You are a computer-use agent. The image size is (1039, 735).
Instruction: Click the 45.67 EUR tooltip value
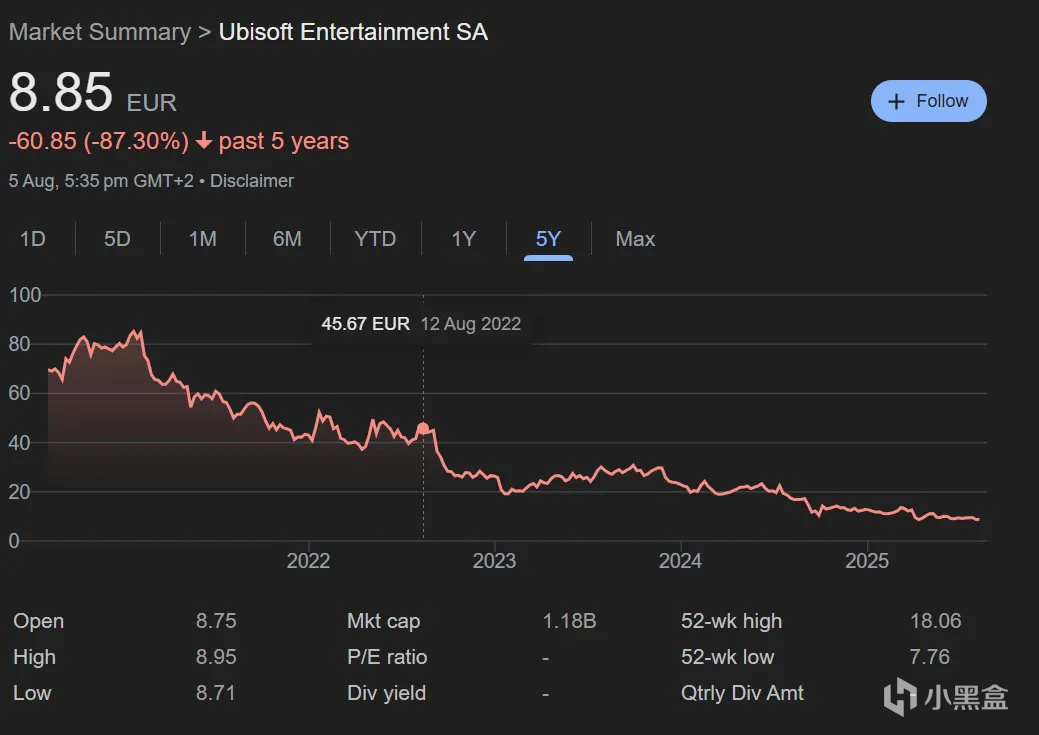[x=366, y=323]
